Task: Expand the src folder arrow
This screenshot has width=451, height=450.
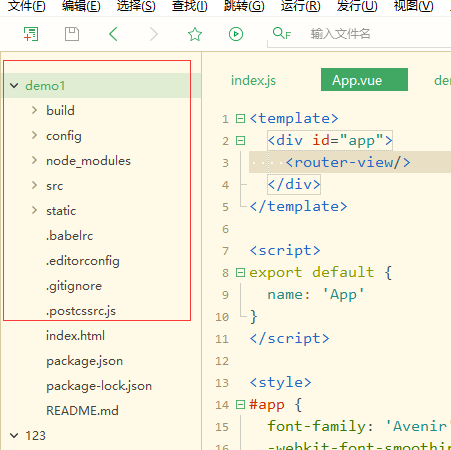Action: 34,185
